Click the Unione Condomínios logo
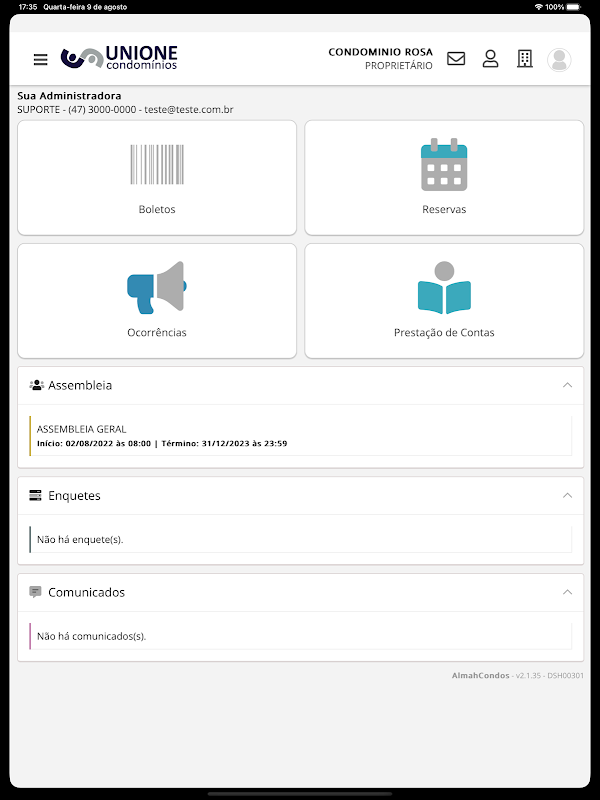600x800 pixels. pos(119,58)
